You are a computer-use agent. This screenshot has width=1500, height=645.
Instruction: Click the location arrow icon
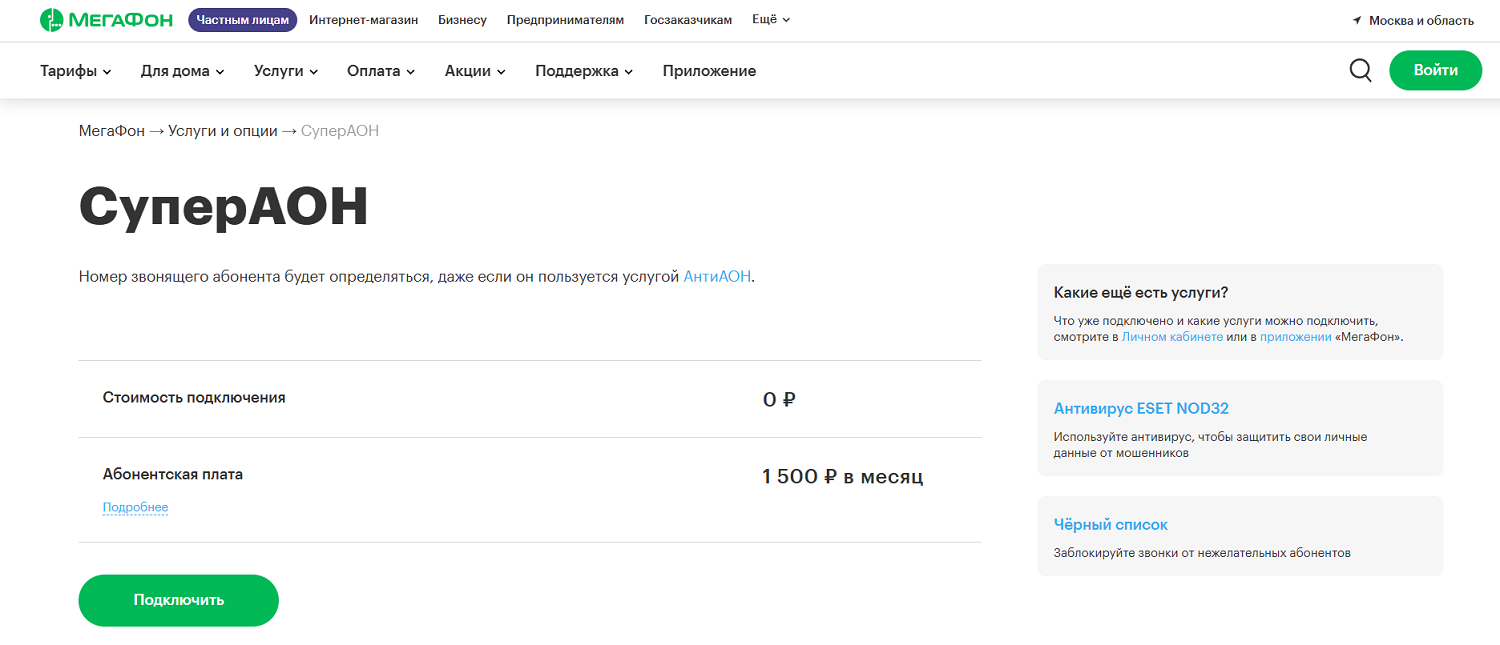1357,20
